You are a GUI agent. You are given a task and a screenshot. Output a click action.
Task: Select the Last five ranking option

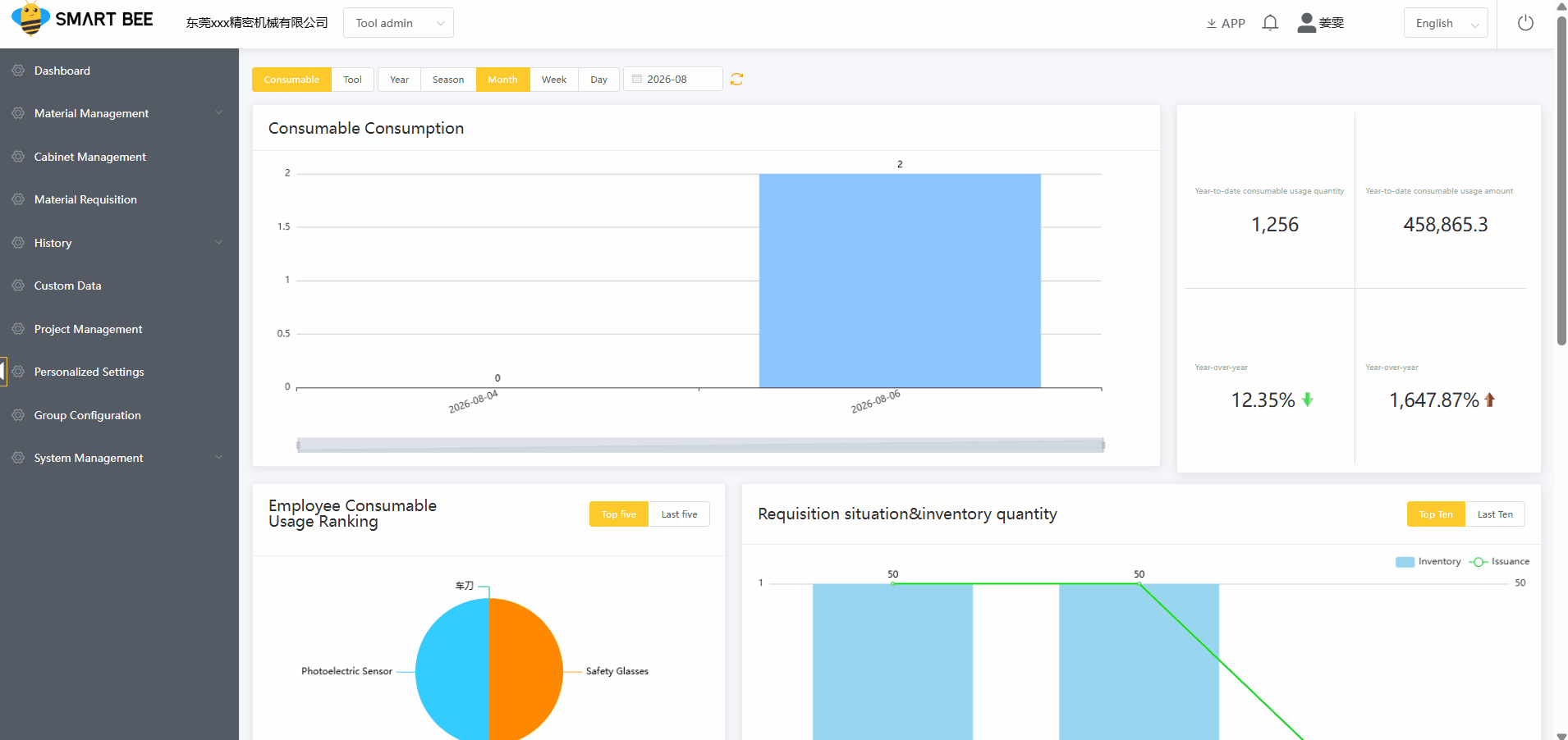(x=679, y=514)
